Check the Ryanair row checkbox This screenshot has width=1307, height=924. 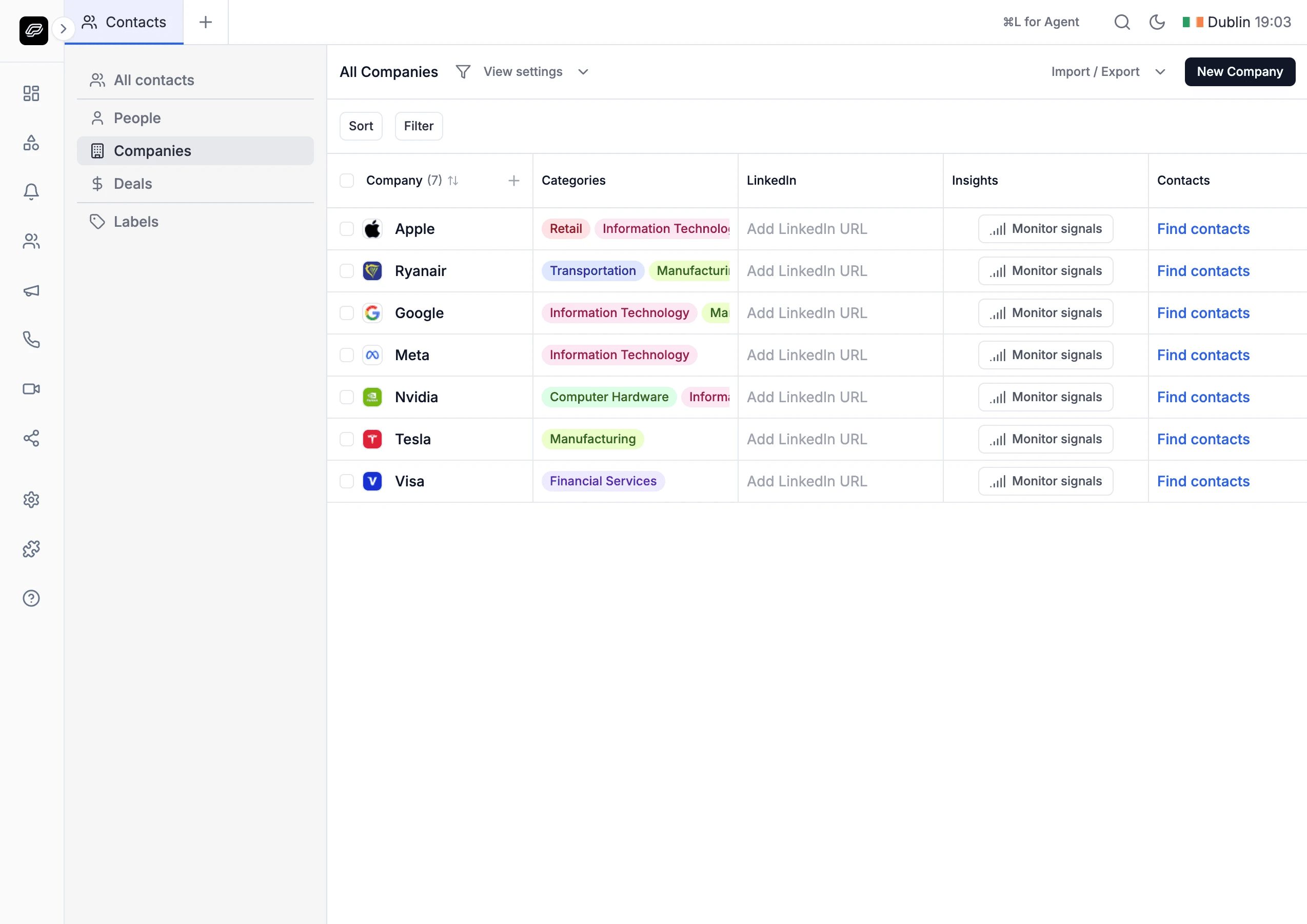click(347, 271)
